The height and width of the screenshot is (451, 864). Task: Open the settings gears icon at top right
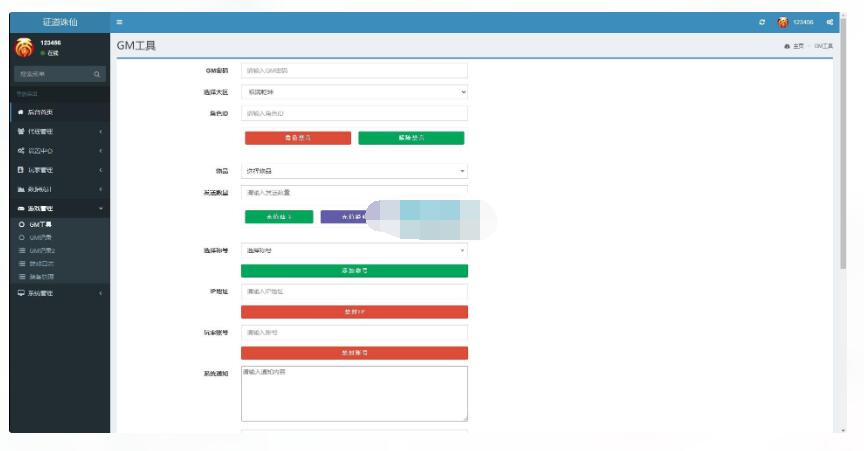(830, 22)
